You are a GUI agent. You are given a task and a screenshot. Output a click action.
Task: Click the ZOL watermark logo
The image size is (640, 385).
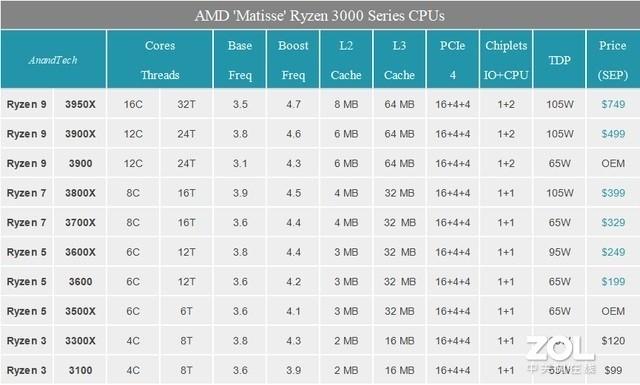[560, 354]
